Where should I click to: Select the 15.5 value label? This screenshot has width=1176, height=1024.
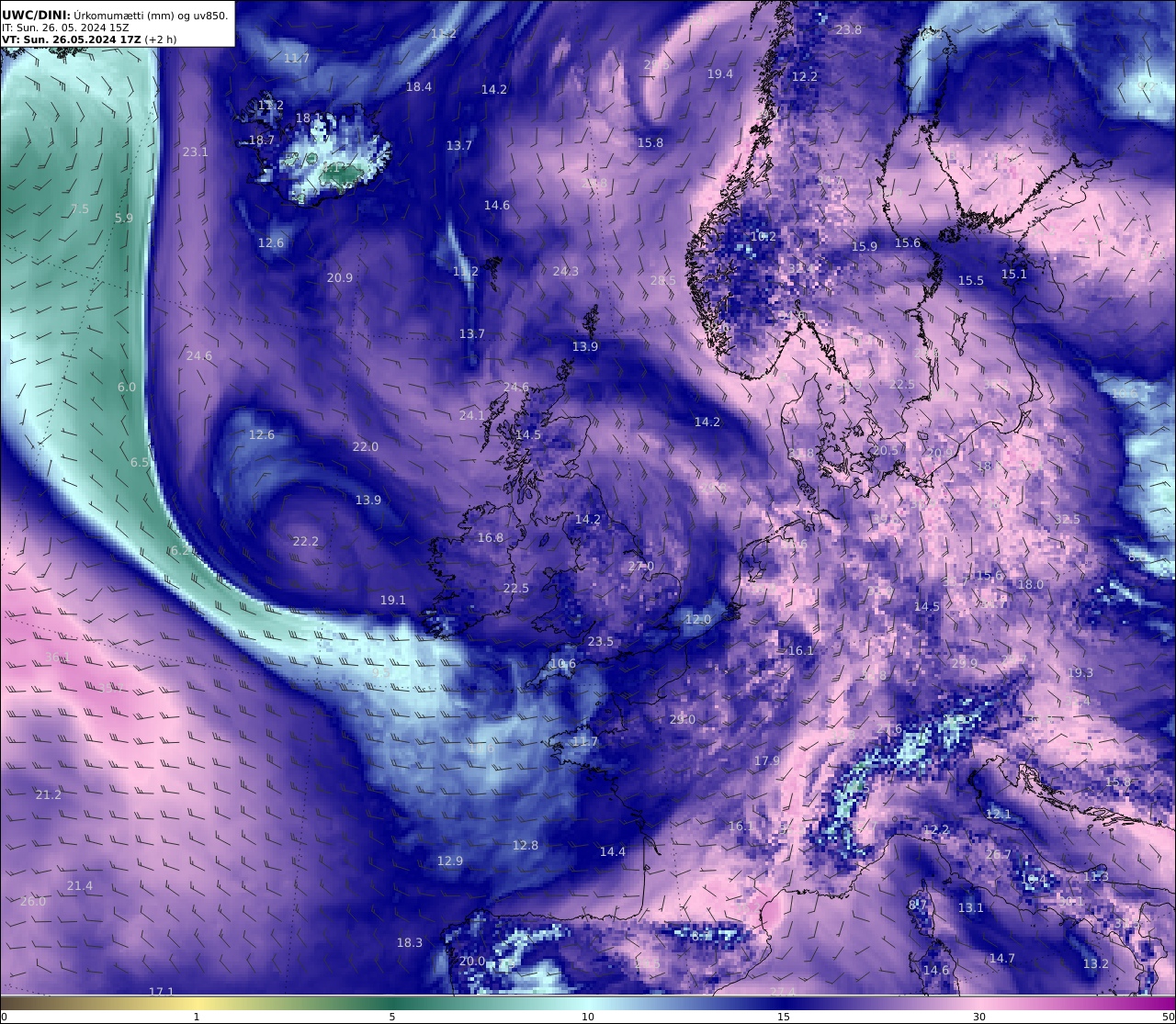(971, 281)
